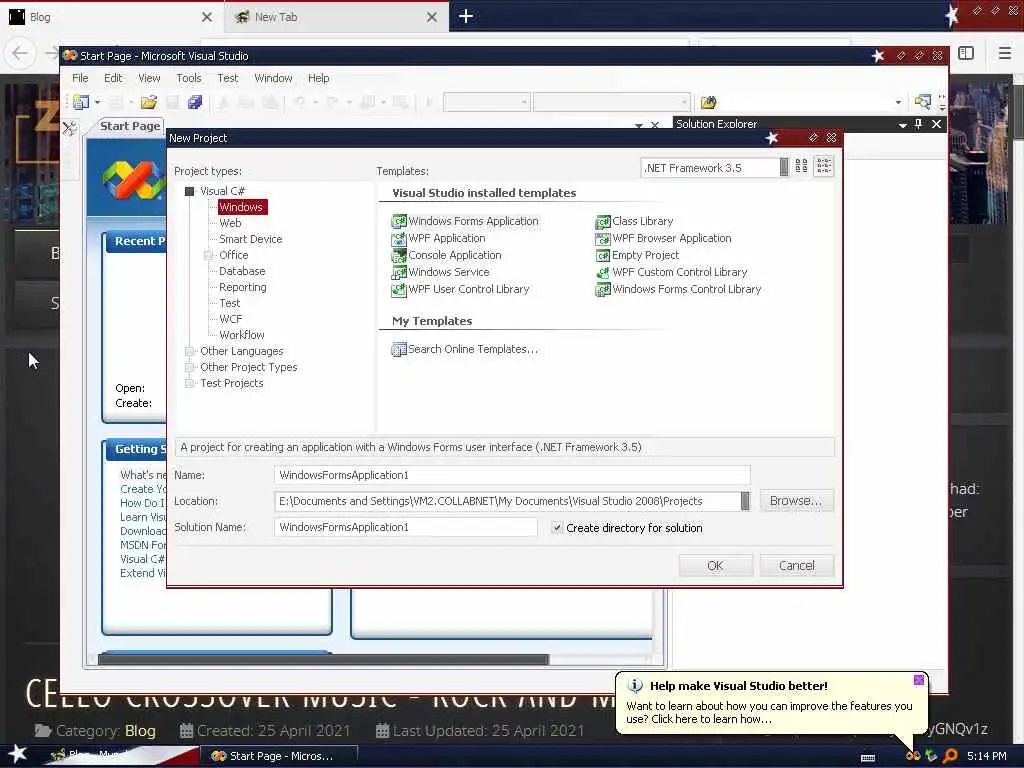The width and height of the screenshot is (1024, 768).
Task: Open the File menu
Action: pyautogui.click(x=80, y=78)
